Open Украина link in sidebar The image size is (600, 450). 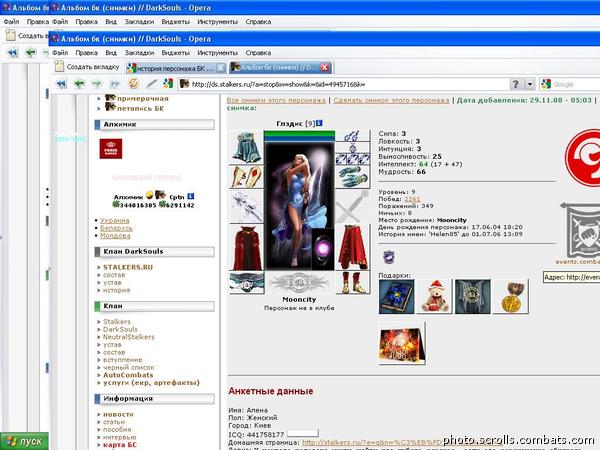point(115,220)
